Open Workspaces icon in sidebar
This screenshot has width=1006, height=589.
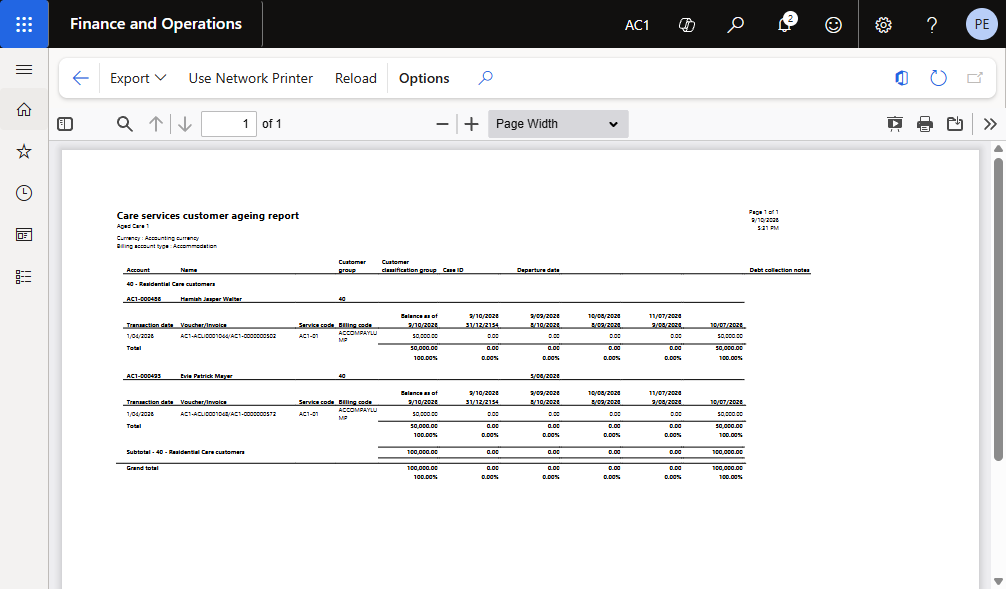24,235
